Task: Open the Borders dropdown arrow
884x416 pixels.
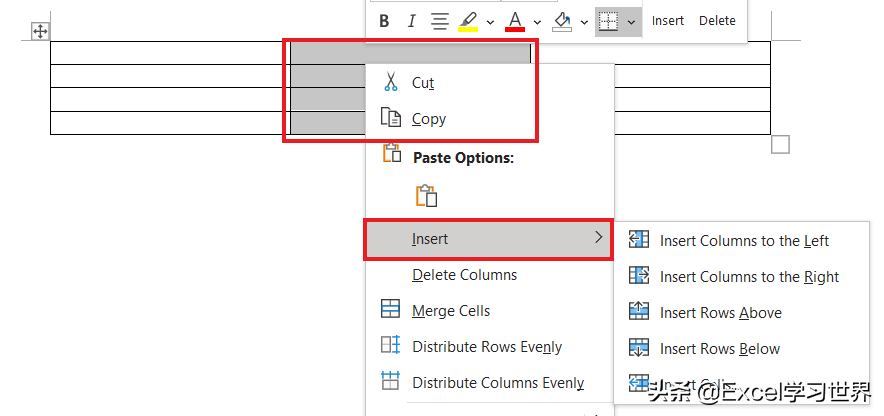Action: pyautogui.click(x=631, y=21)
